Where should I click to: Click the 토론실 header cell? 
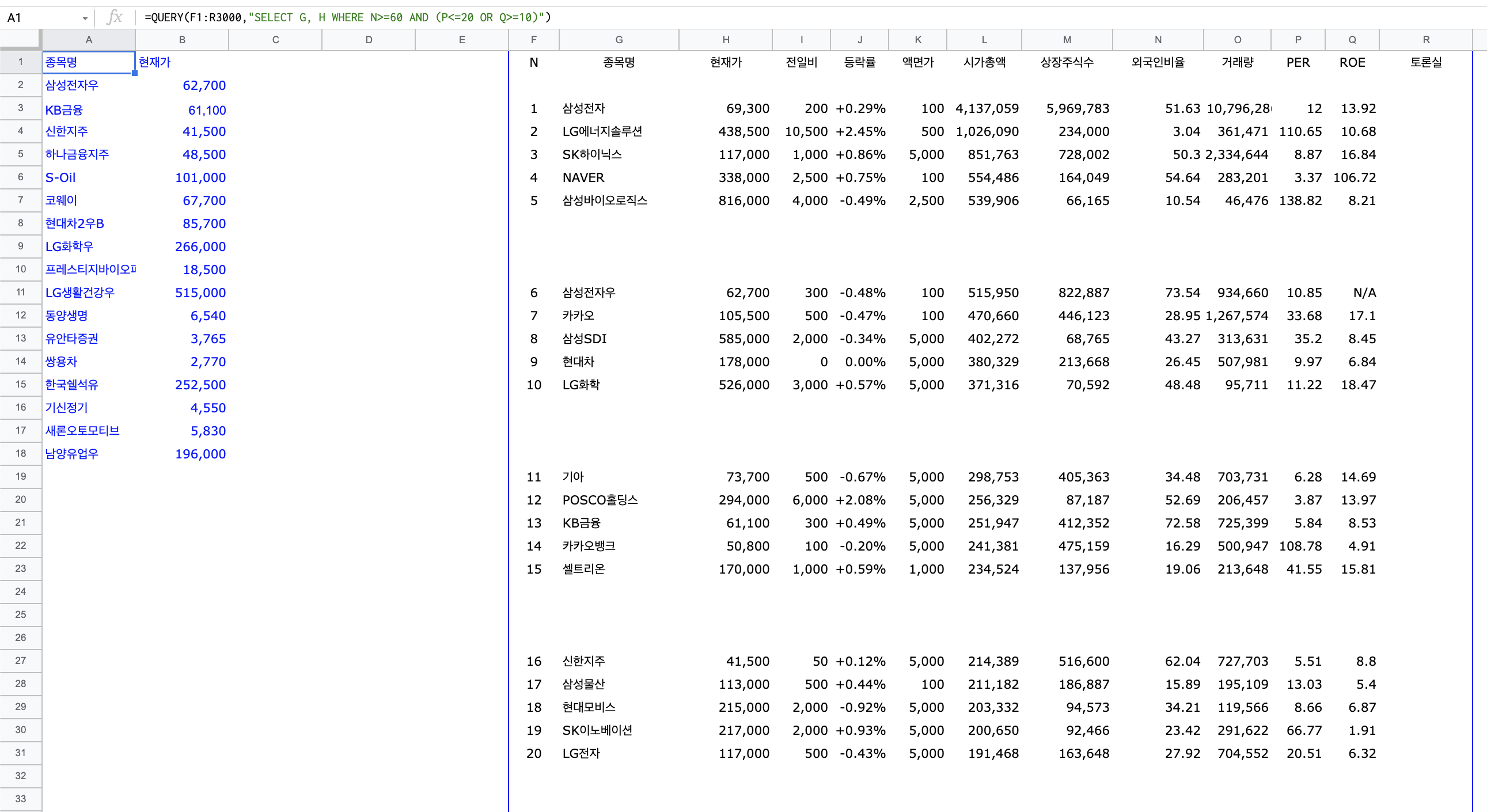click(1425, 62)
